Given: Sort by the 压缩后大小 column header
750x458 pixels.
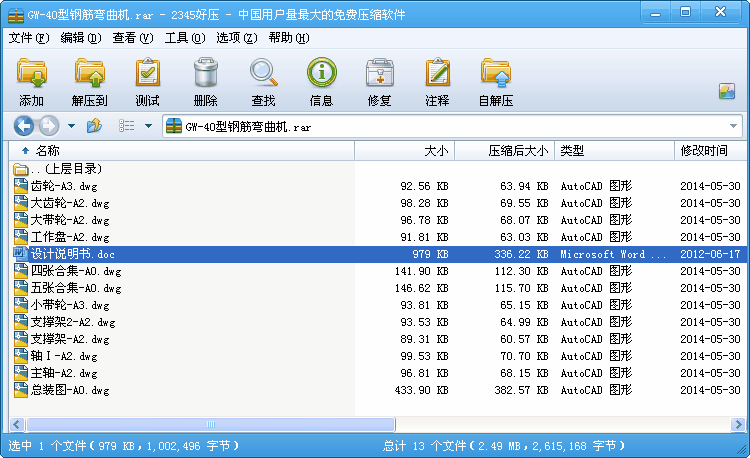Looking at the screenshot, I should 505,151.
